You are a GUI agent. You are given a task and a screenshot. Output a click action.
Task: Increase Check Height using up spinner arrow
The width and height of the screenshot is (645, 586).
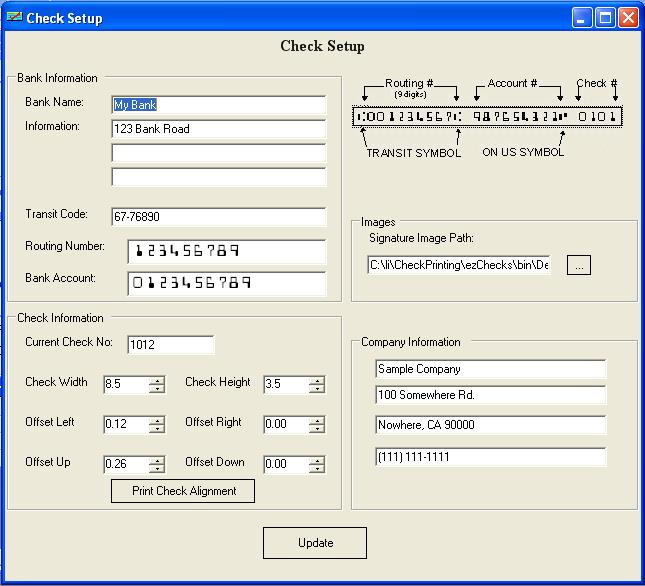[317, 380]
